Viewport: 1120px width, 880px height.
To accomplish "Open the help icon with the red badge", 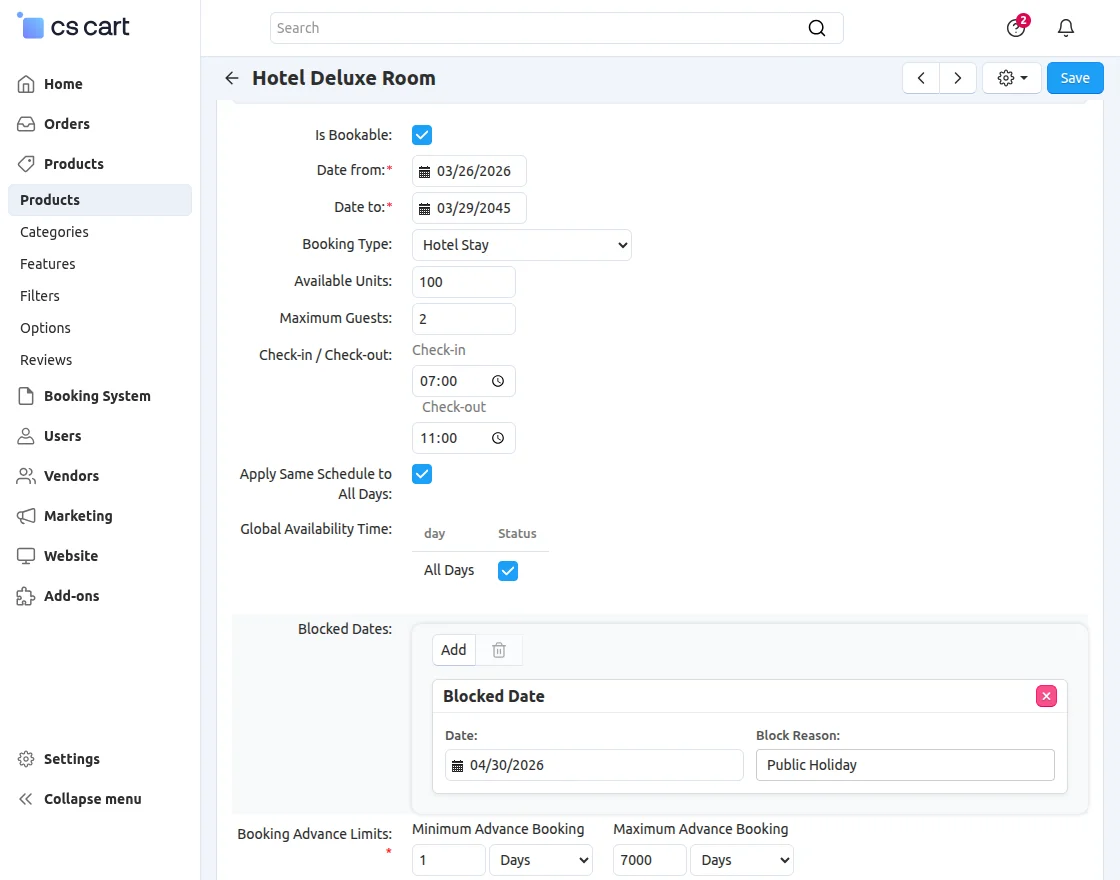I will (1016, 28).
